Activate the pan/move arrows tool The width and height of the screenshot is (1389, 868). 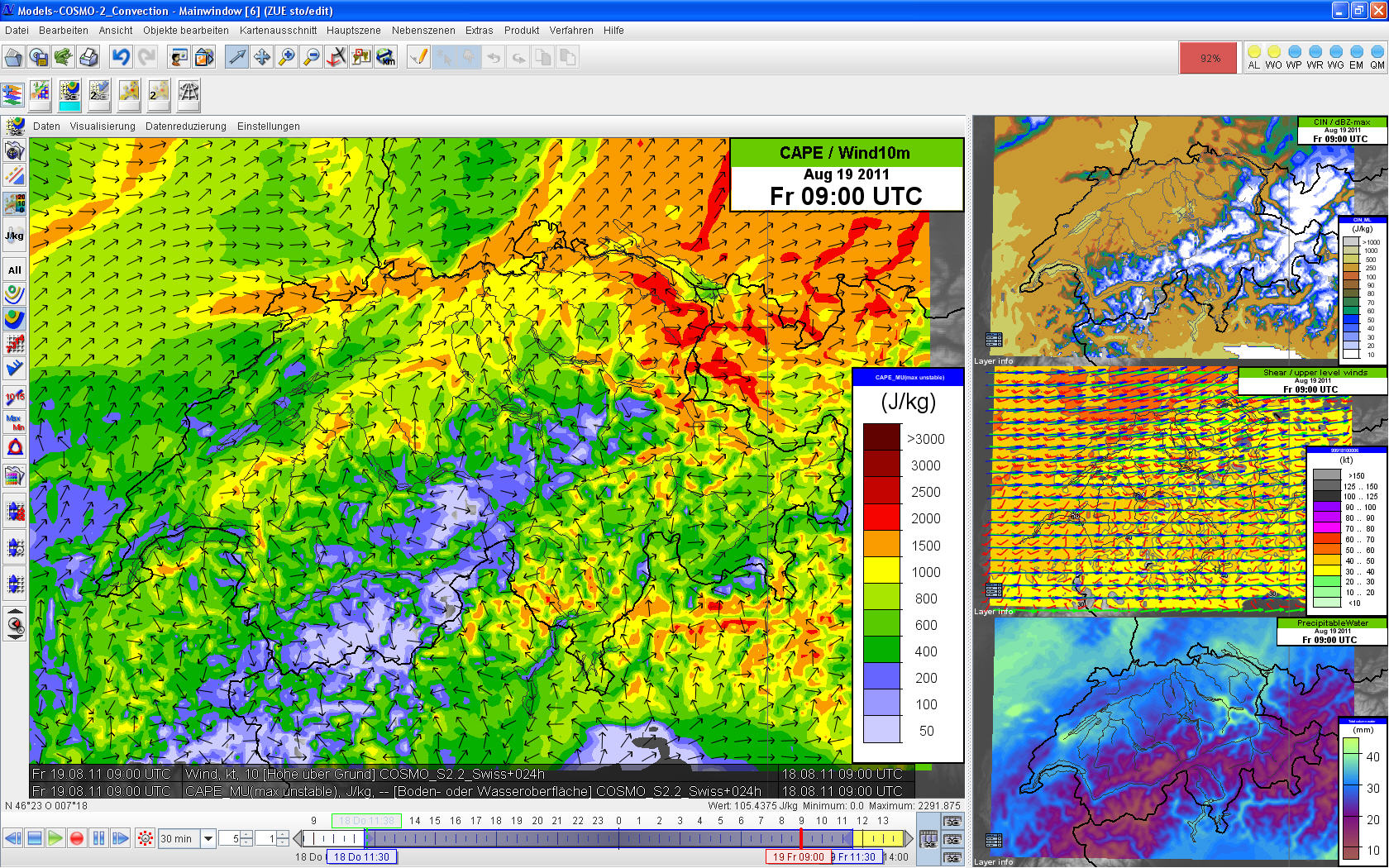(262, 57)
